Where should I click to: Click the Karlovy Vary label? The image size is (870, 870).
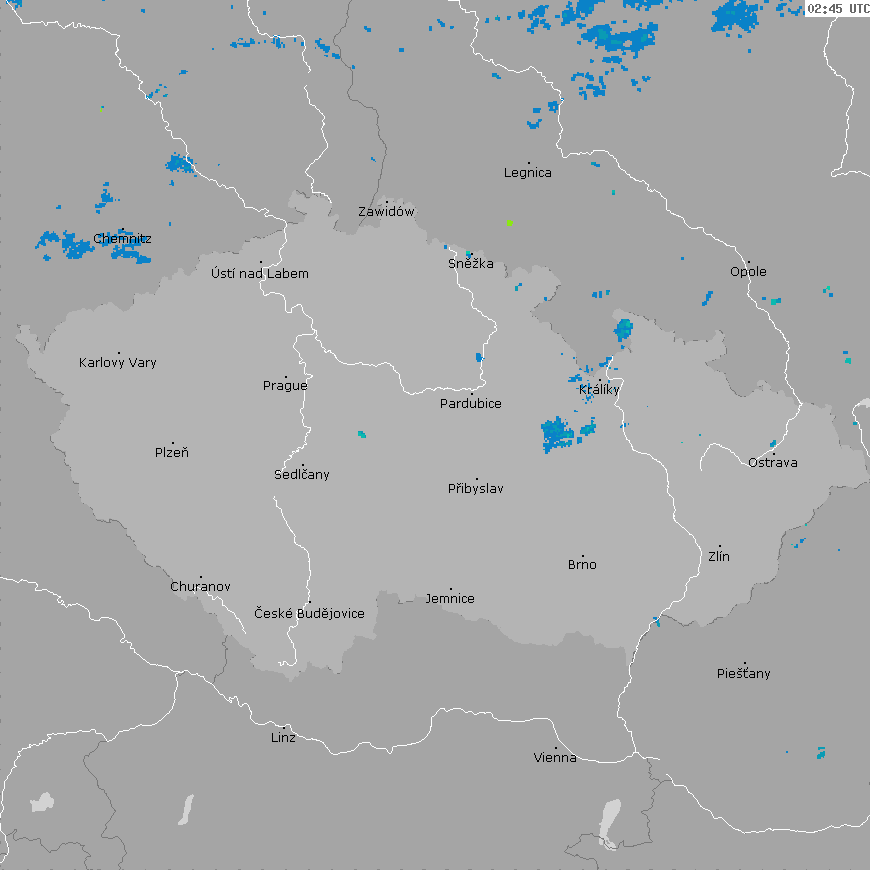[x=118, y=363]
